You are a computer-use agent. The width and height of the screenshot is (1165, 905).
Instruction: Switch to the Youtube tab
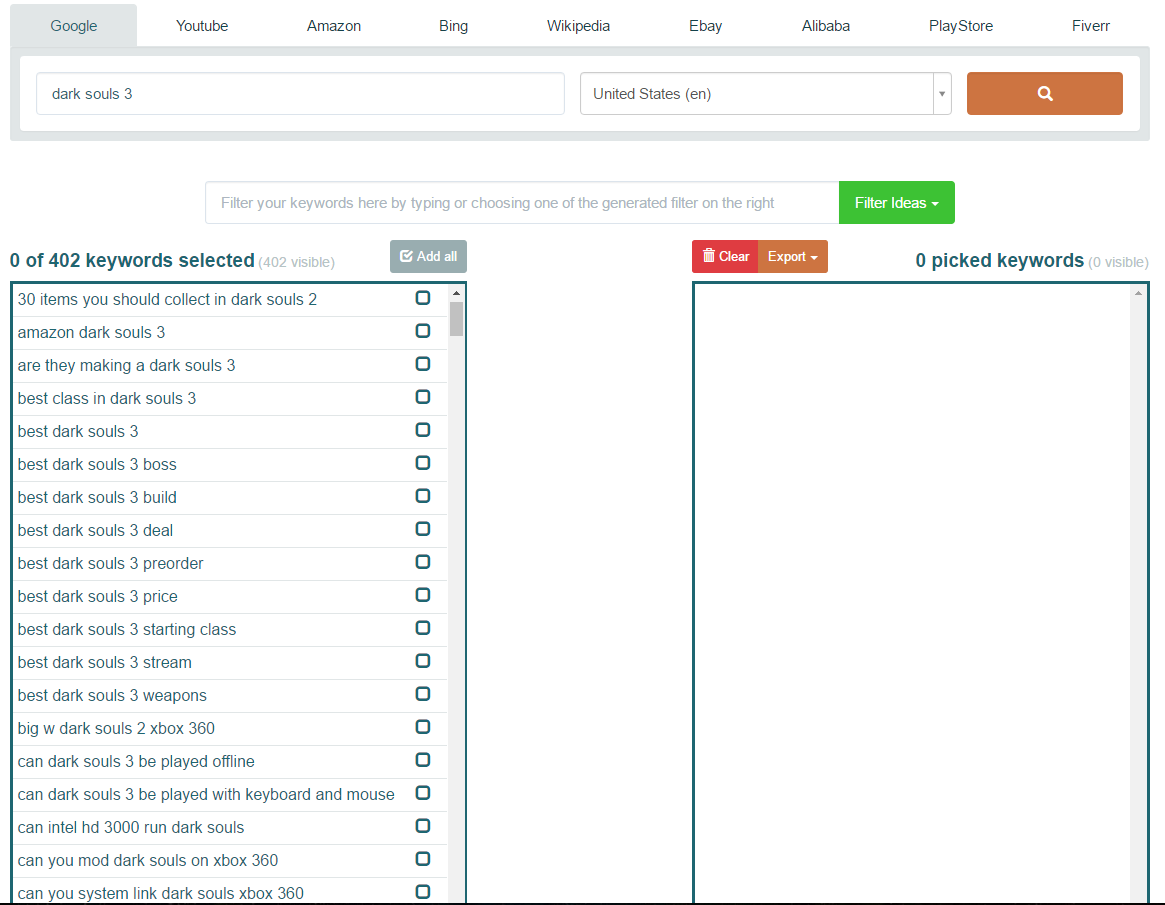(202, 26)
